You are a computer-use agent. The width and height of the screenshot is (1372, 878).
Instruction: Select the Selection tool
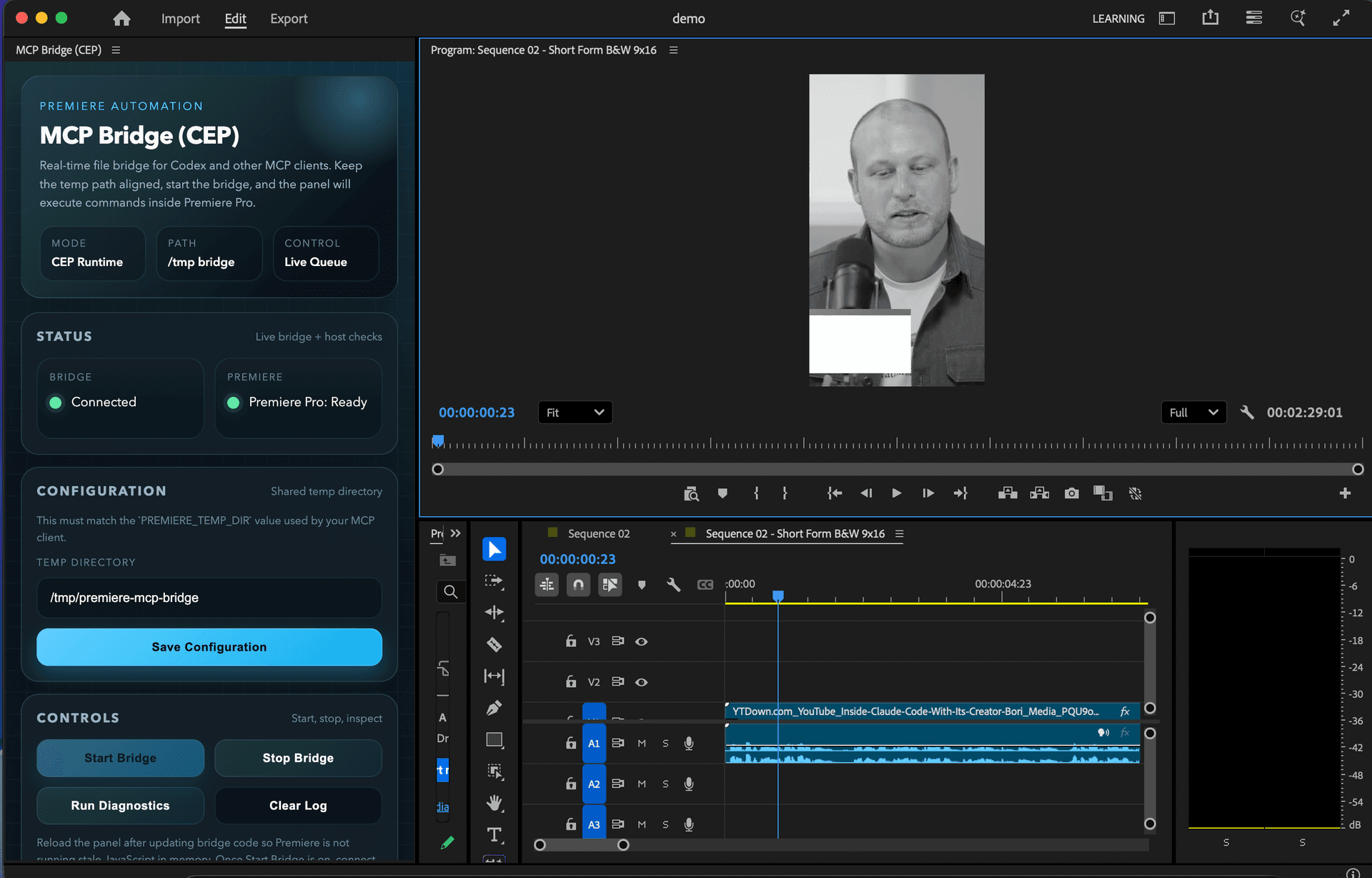494,549
